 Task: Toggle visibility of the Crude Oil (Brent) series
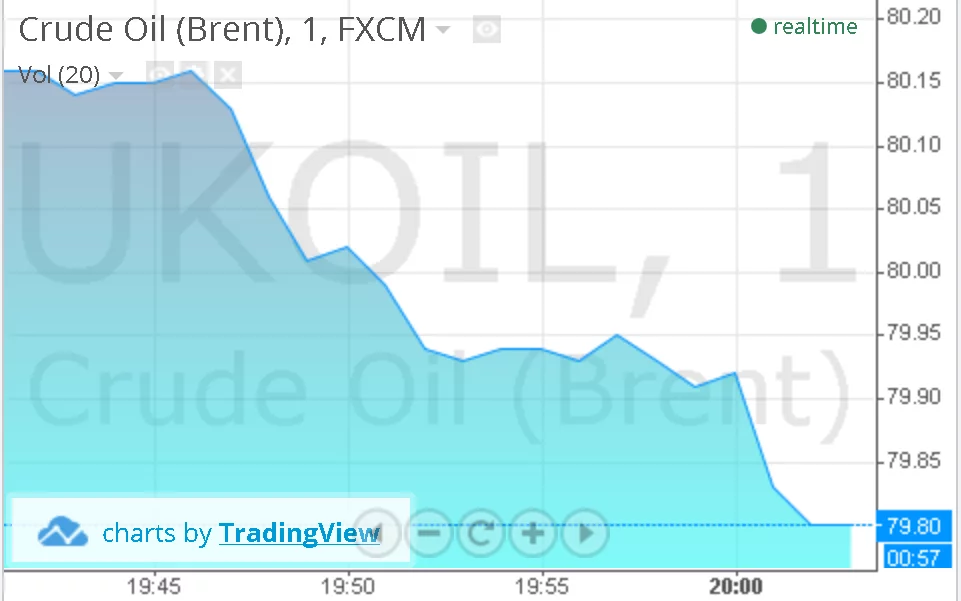click(486, 30)
